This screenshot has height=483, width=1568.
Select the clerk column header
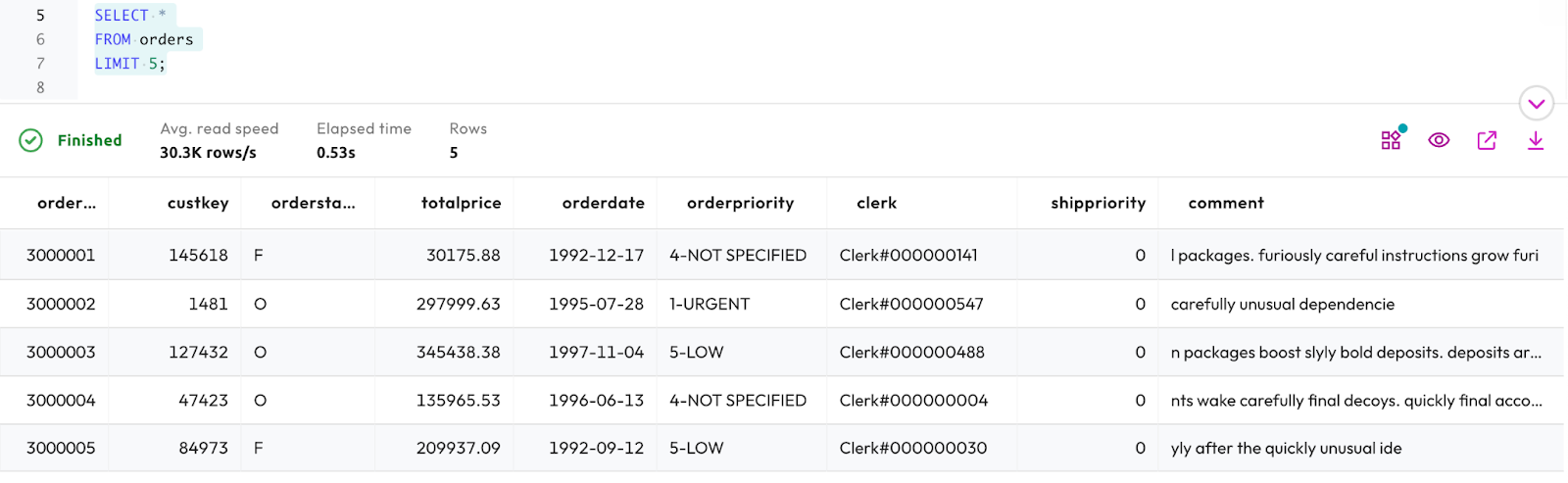point(876,203)
